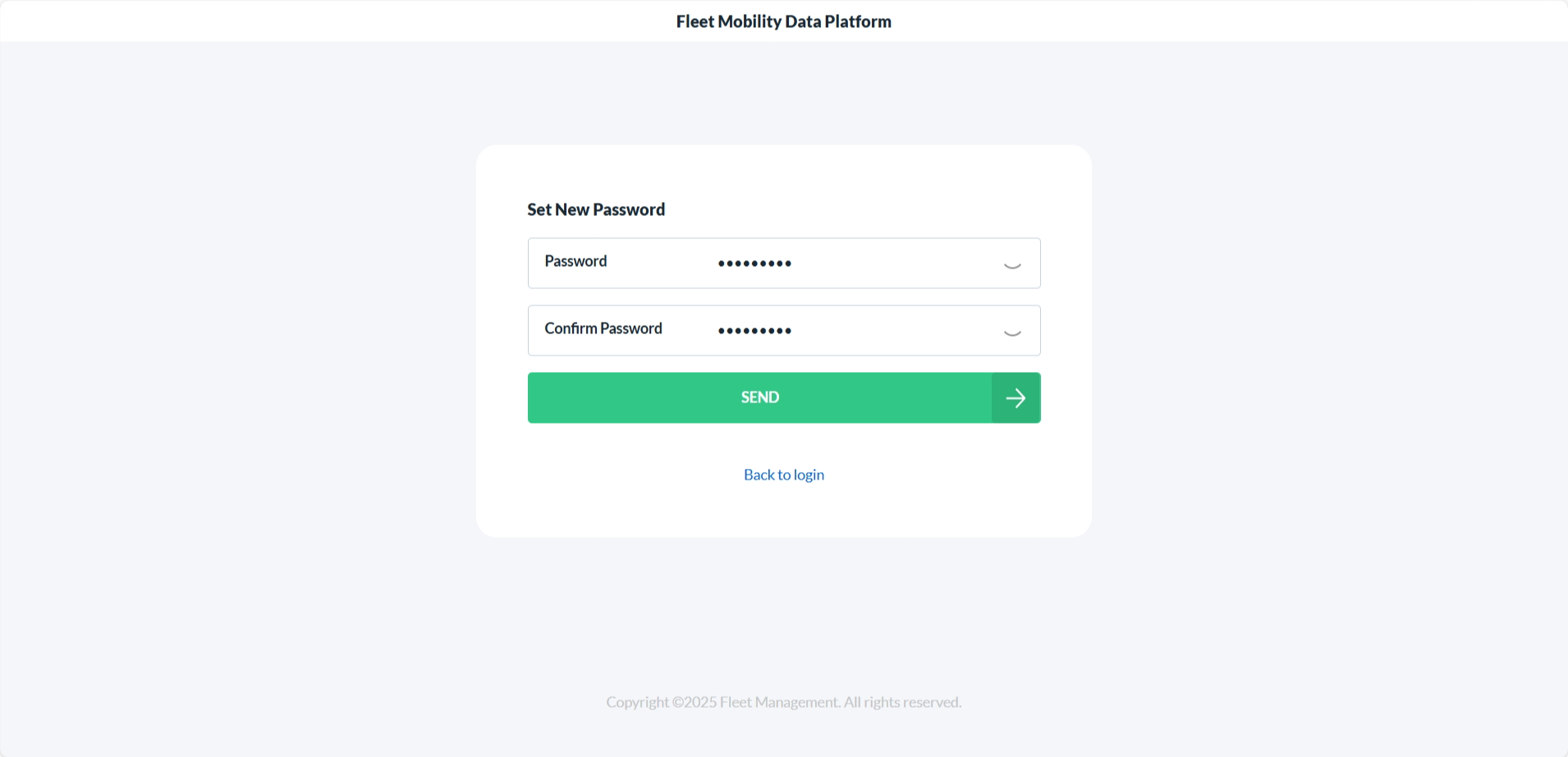
Task: Return to the login page
Action: [783, 475]
